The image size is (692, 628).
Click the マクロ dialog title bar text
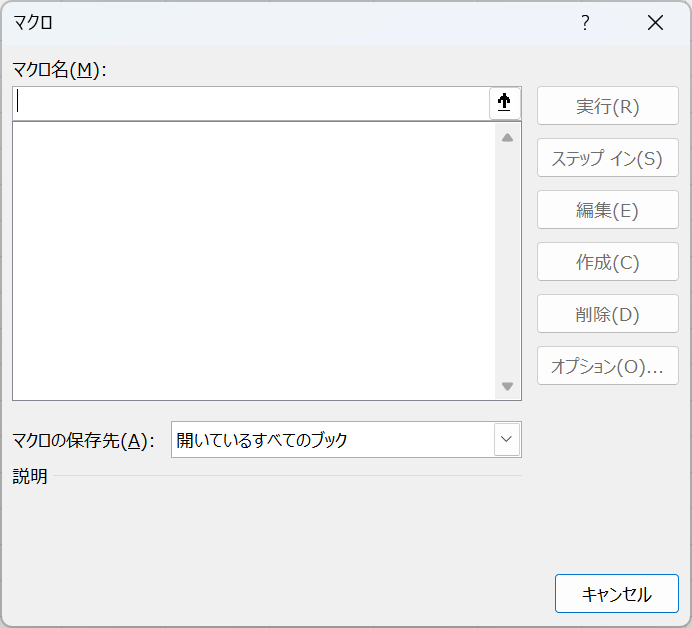pyautogui.click(x=33, y=22)
